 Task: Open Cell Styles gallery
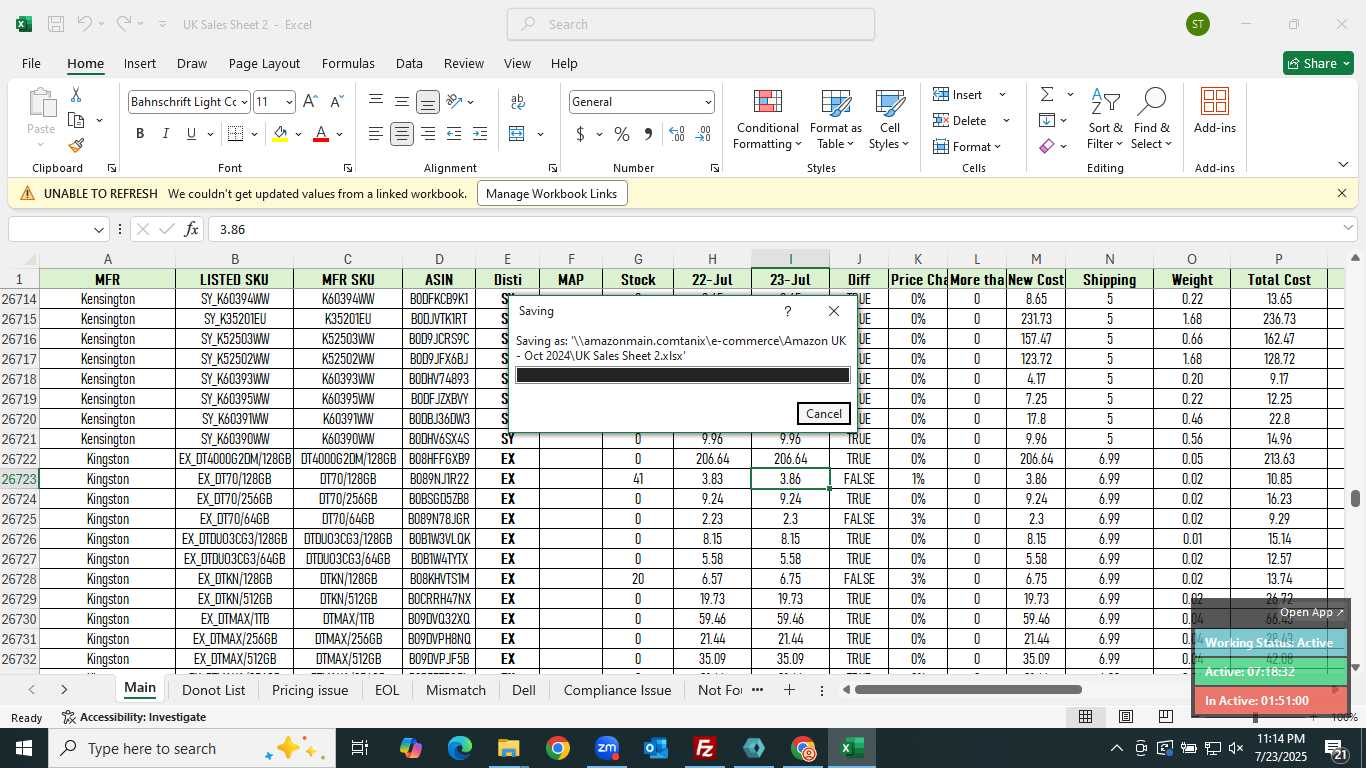point(889,120)
